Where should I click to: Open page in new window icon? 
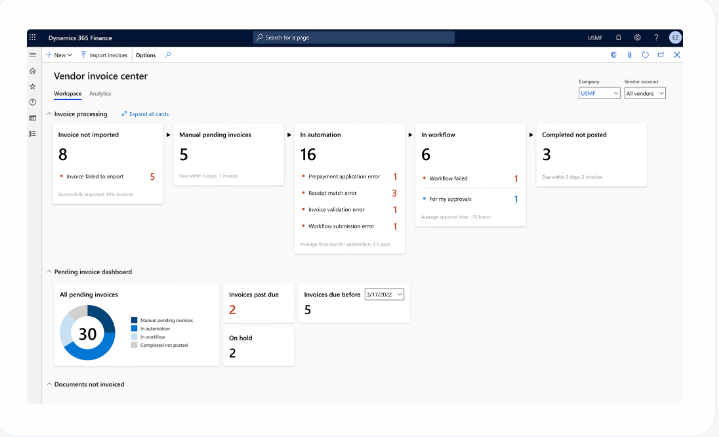point(661,55)
